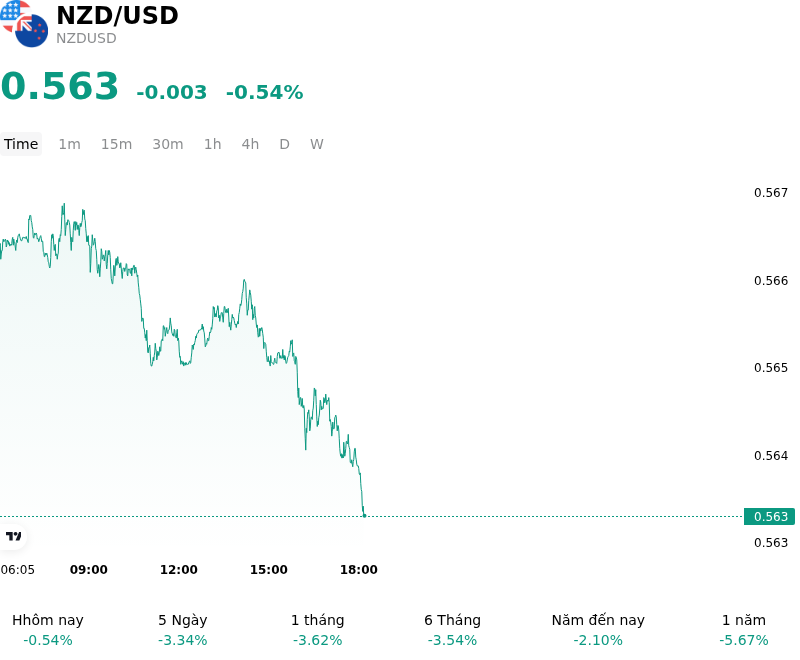Show the daily D chart

click(x=284, y=144)
